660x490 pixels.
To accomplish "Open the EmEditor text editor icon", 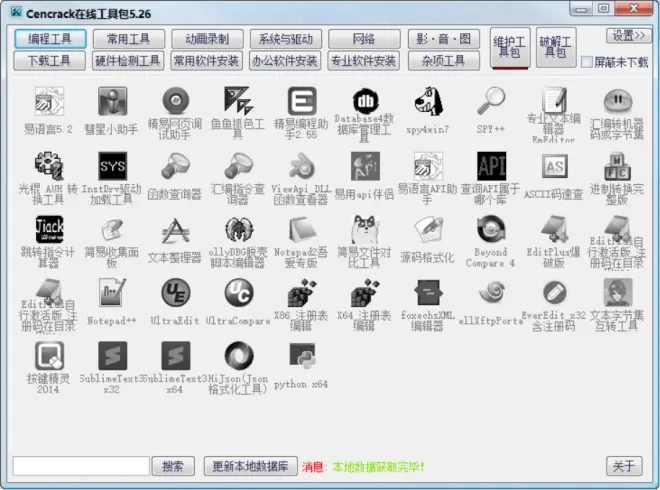I will 554,101.
